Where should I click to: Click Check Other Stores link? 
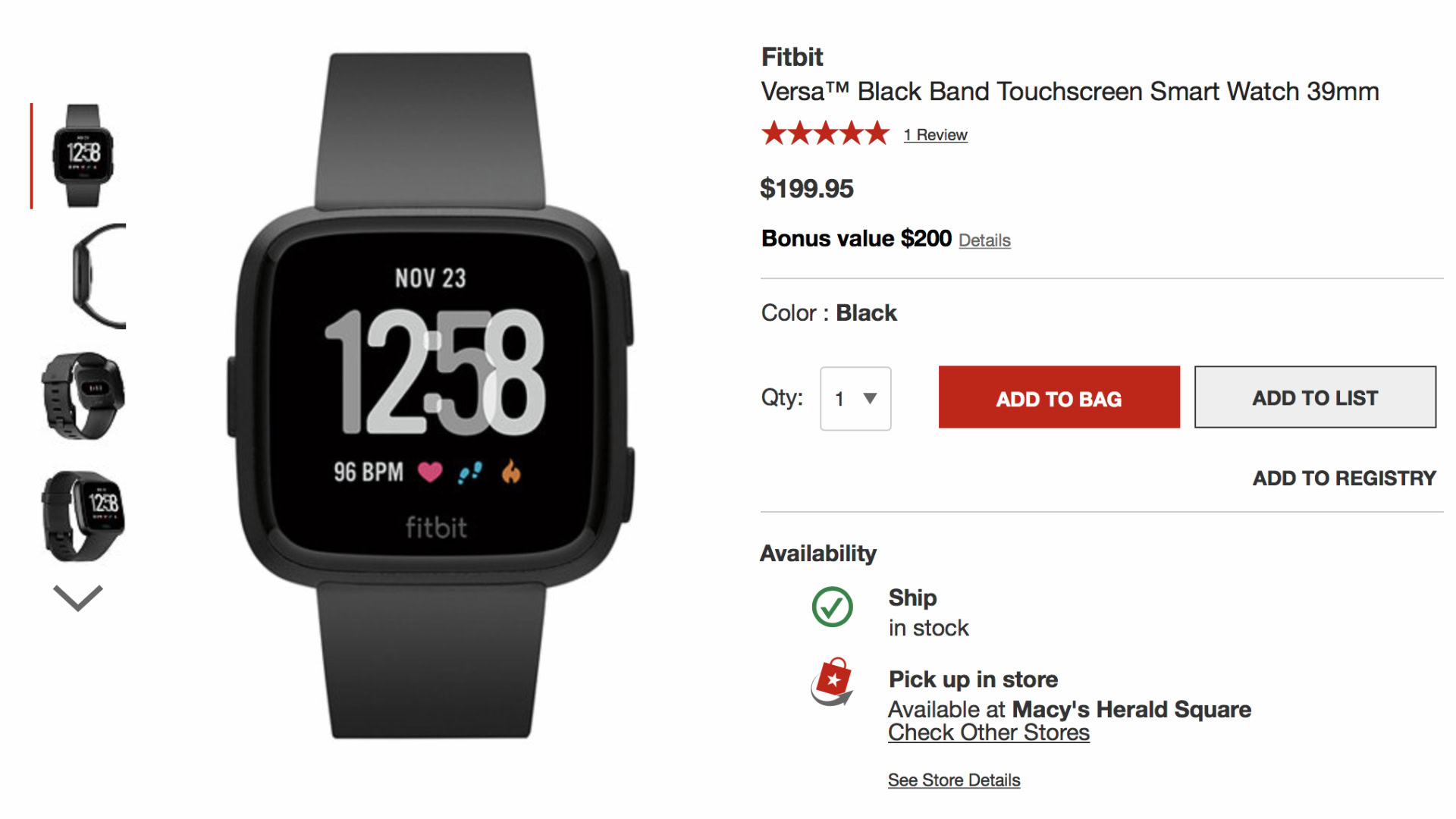tap(989, 733)
